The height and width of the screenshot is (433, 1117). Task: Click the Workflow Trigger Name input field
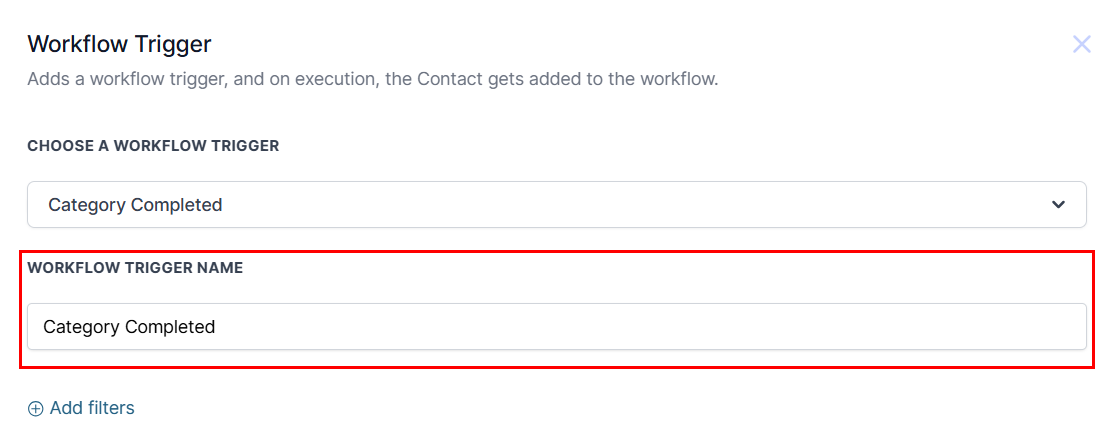(x=556, y=327)
